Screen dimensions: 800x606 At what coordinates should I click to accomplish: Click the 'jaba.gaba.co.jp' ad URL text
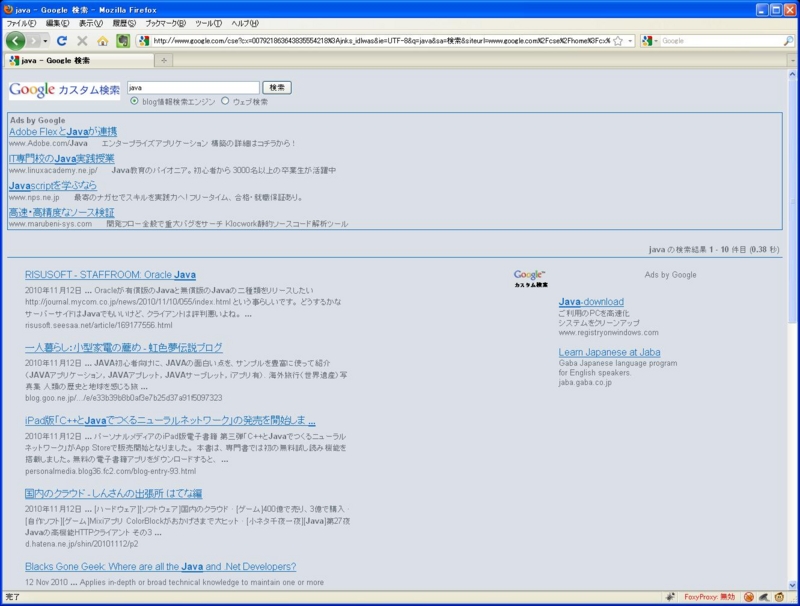click(585, 382)
